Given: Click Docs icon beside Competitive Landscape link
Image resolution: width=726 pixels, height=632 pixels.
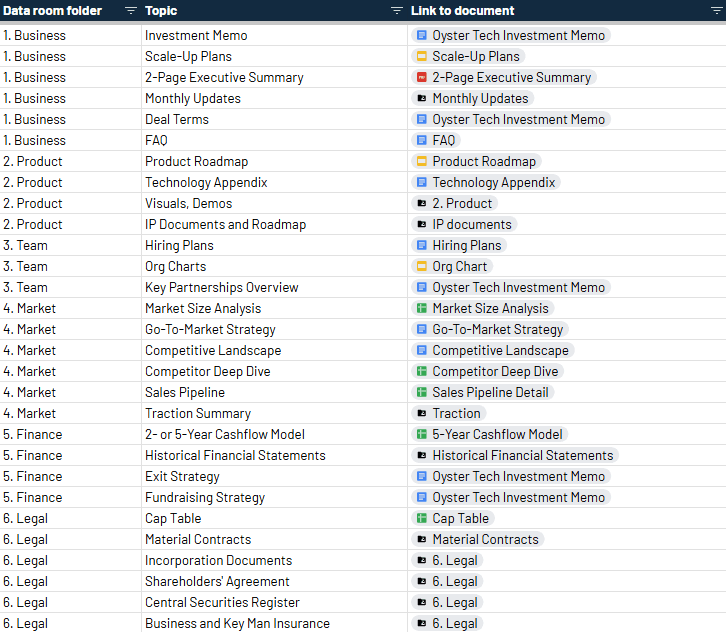Looking at the screenshot, I should (x=422, y=350).
